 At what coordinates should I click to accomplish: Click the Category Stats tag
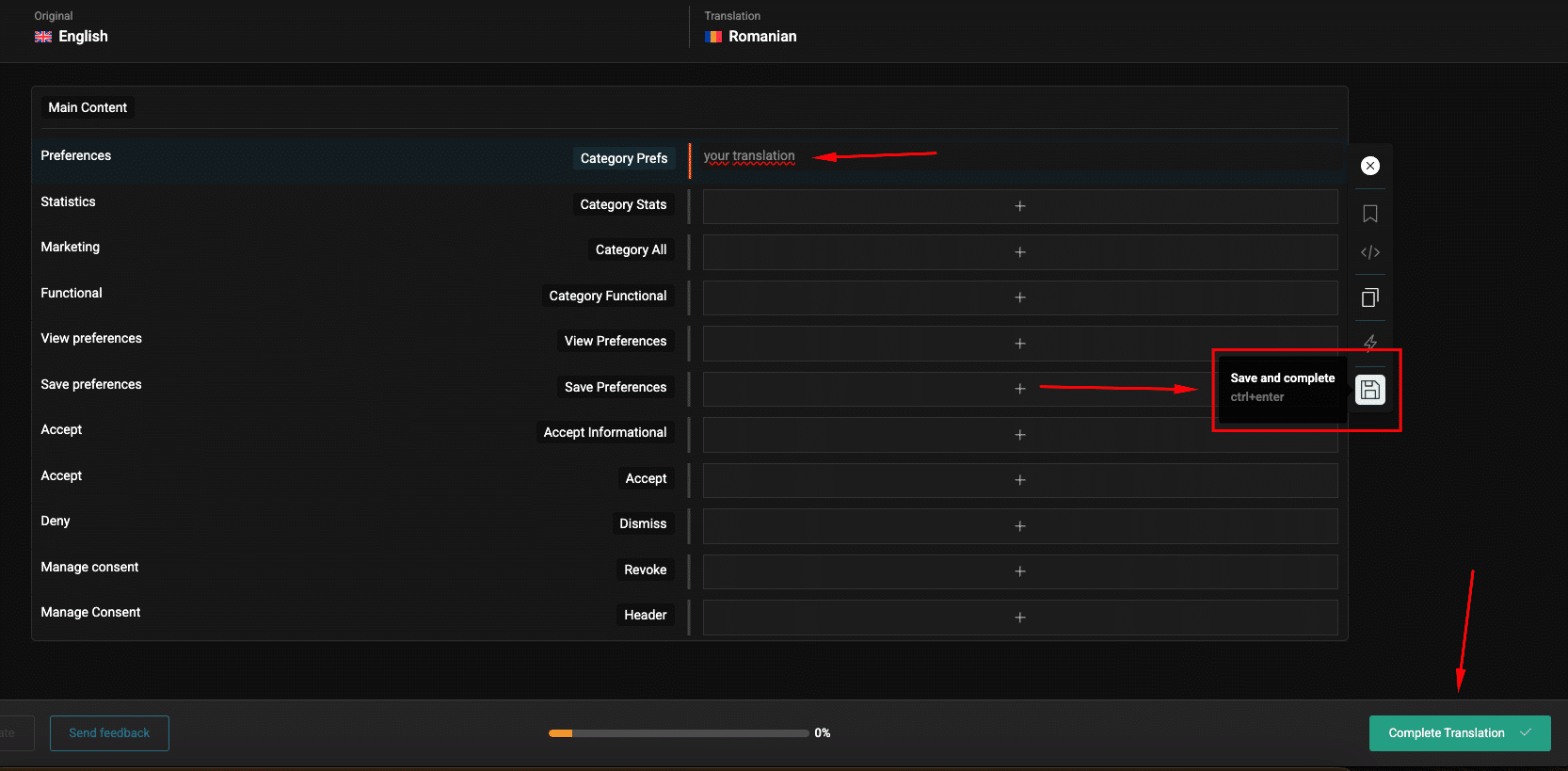point(623,204)
